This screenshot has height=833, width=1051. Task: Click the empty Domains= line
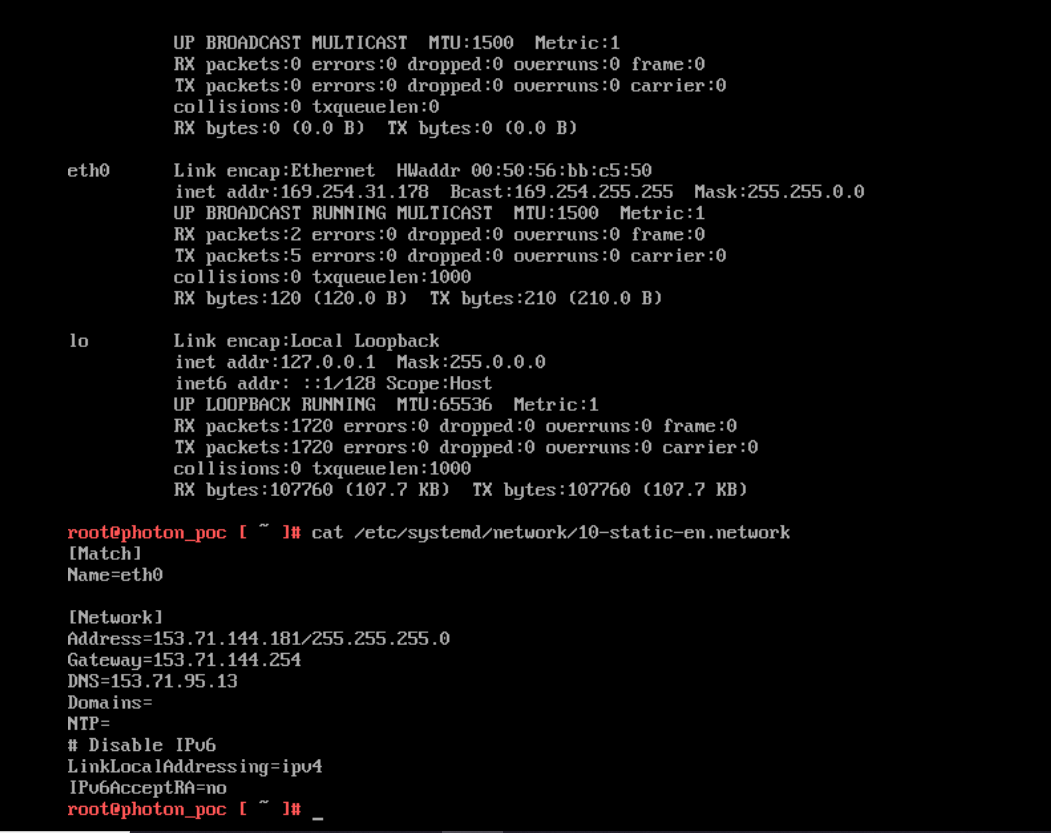(110, 703)
